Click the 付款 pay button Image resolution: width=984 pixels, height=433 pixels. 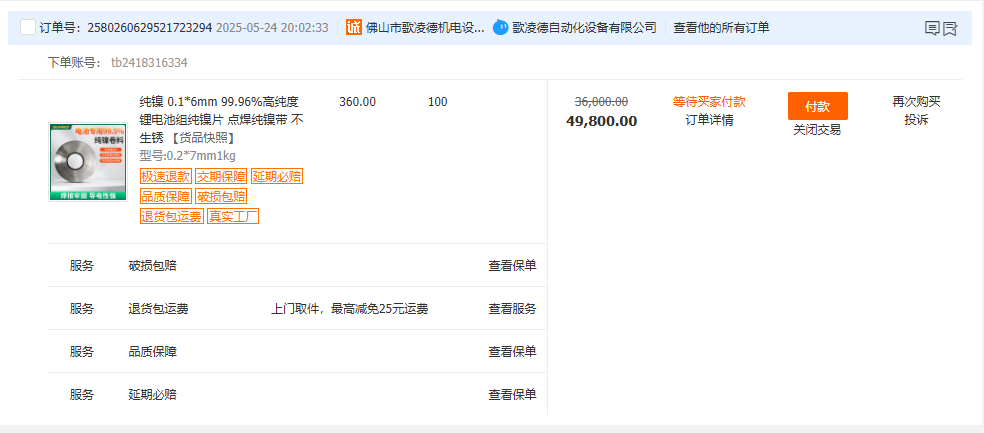[x=818, y=106]
